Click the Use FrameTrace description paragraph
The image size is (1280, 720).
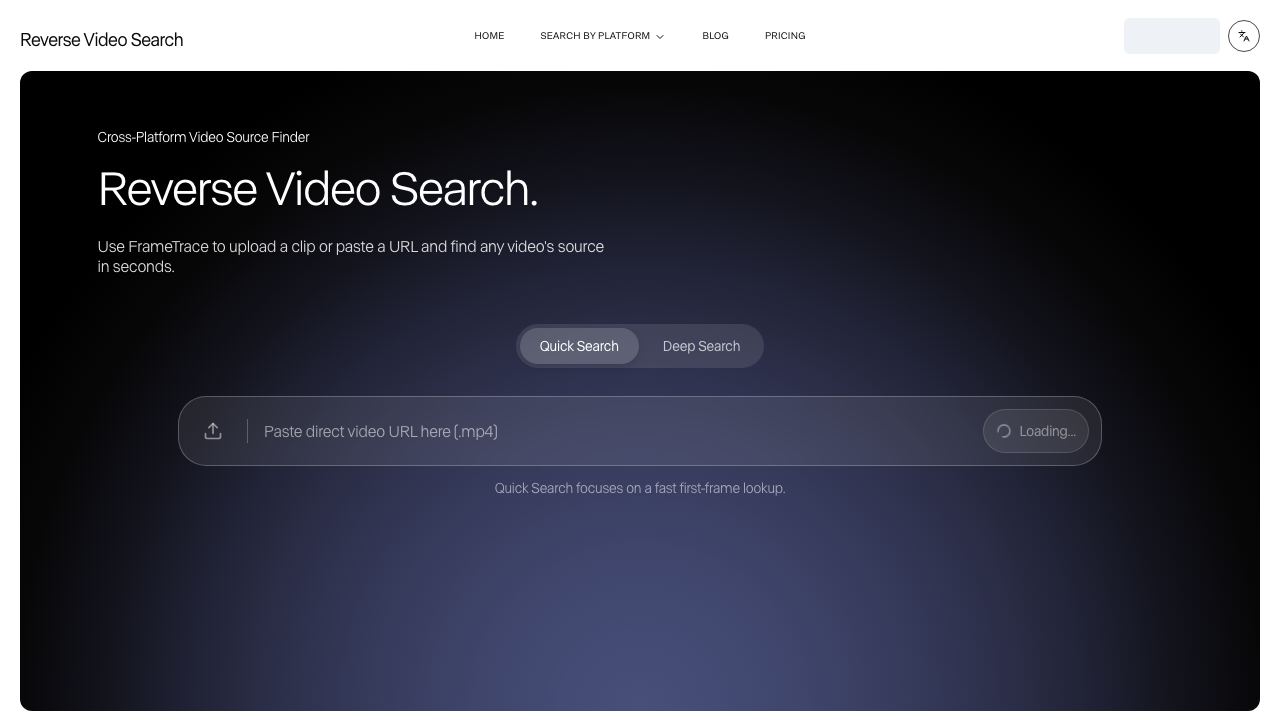coord(351,256)
